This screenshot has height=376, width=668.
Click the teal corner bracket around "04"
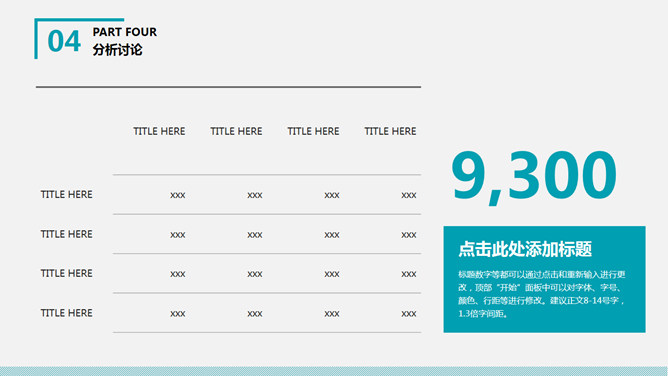[36, 38]
